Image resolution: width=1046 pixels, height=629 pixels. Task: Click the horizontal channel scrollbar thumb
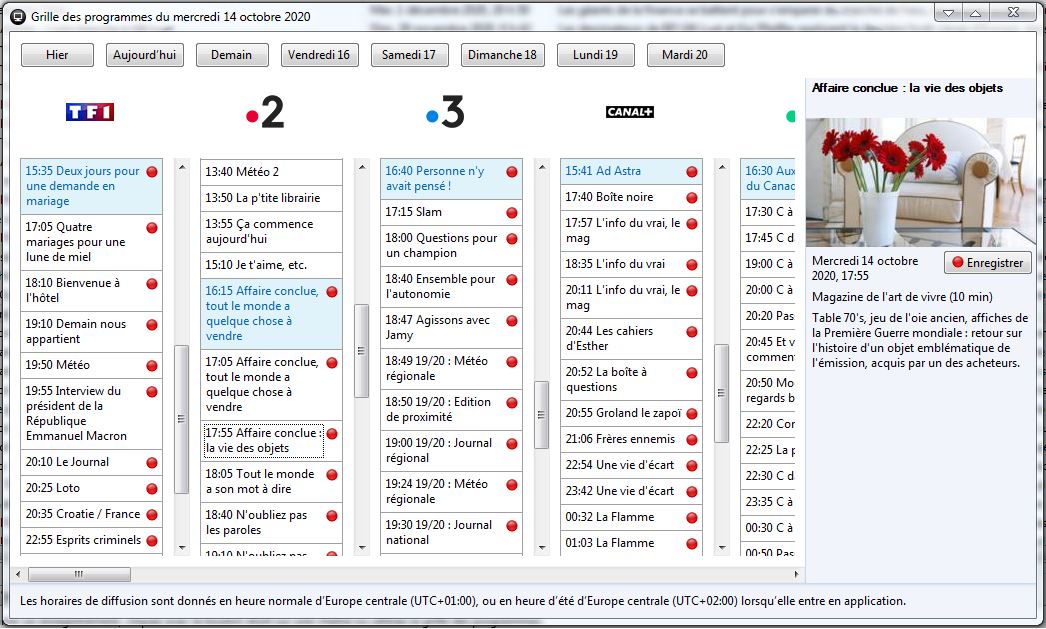tap(79, 574)
